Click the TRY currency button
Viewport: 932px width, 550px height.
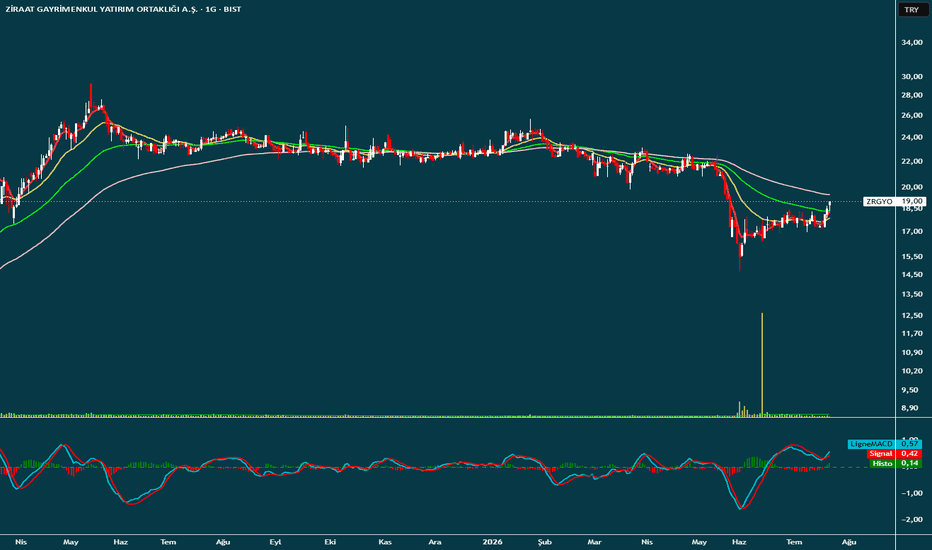(x=912, y=10)
